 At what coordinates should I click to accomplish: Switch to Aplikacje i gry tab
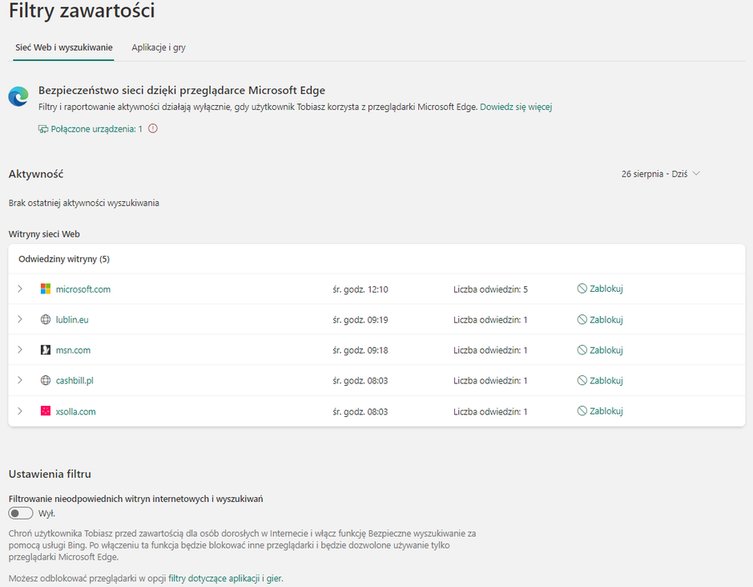click(158, 48)
